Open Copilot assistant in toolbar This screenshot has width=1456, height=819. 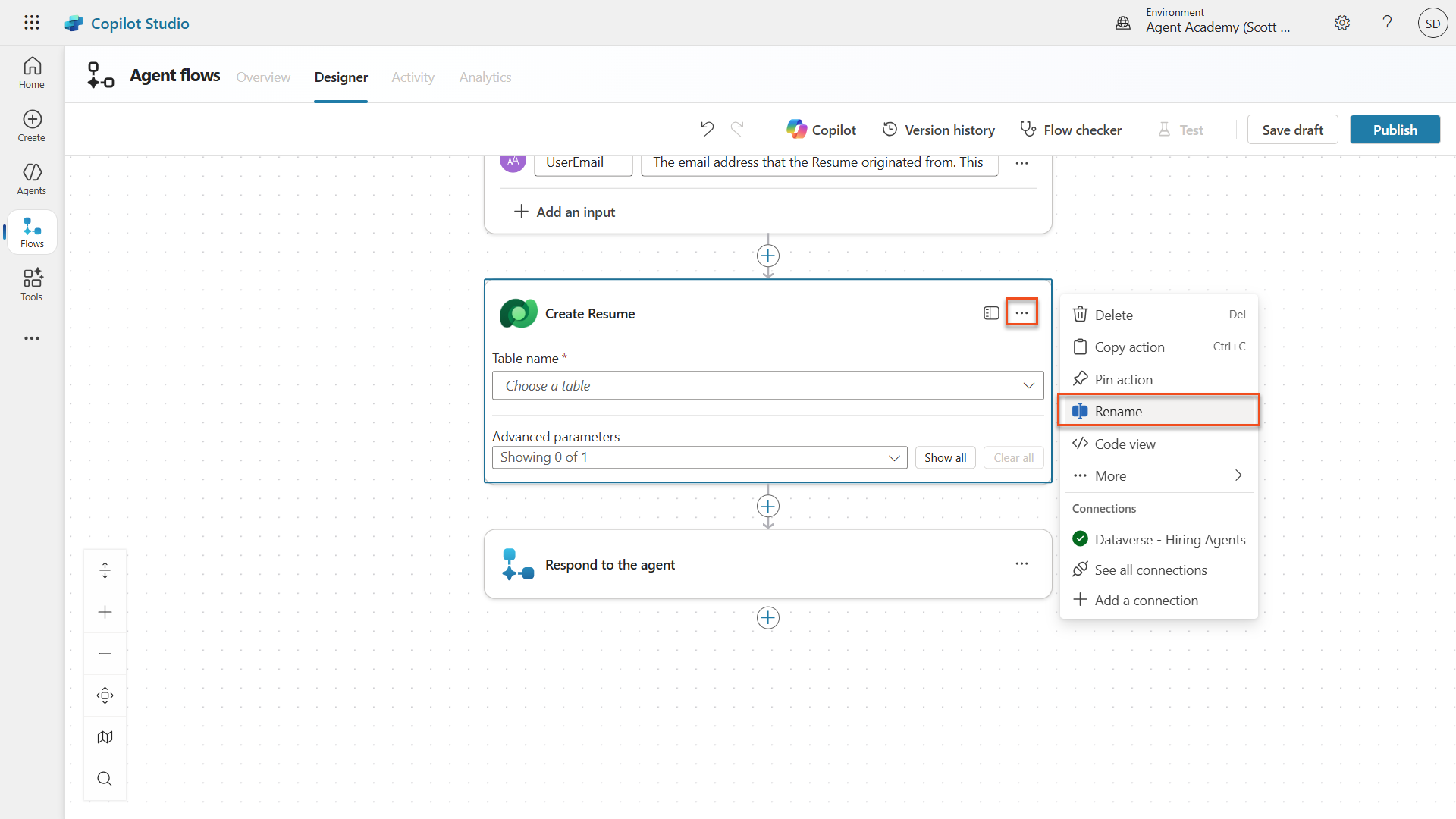click(x=821, y=130)
